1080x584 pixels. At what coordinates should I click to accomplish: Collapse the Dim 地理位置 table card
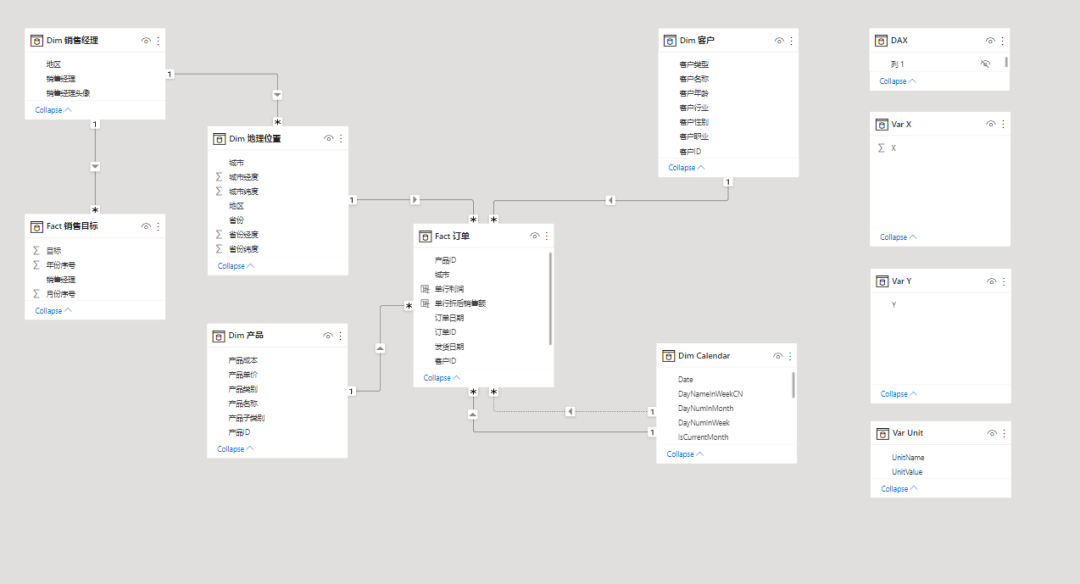pyautogui.click(x=236, y=266)
